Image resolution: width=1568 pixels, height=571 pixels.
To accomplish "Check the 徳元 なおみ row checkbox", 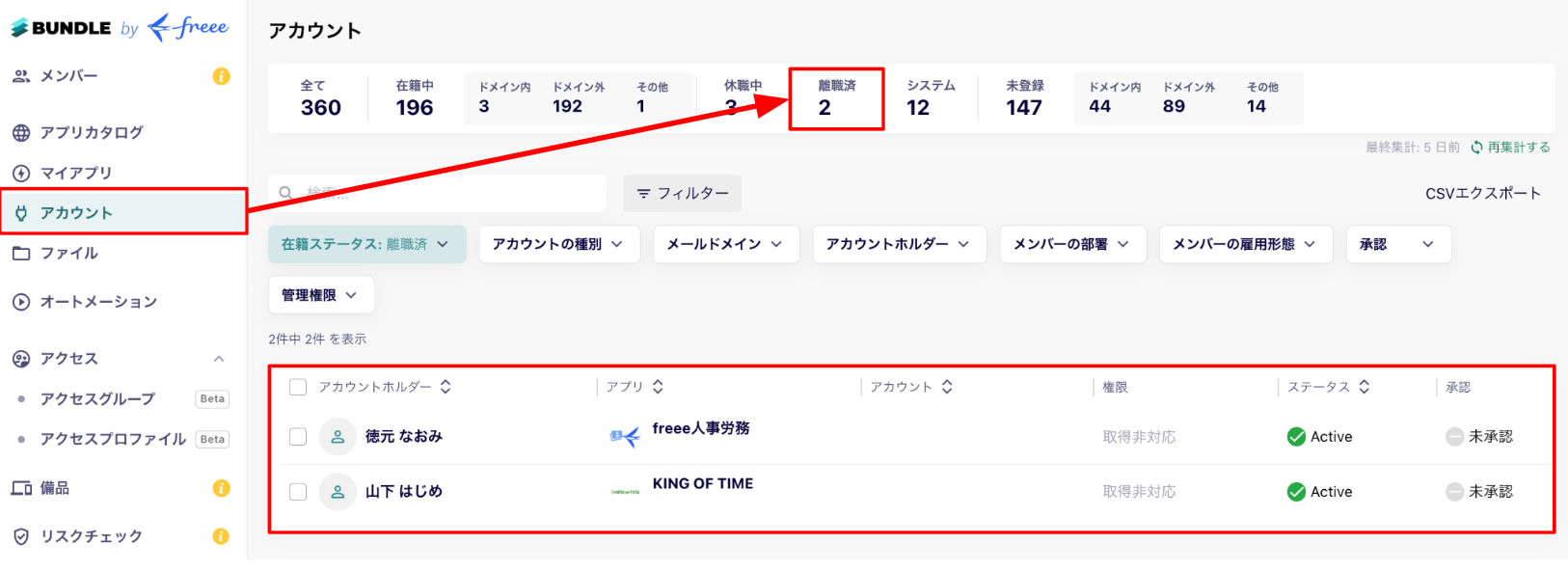I will 298,437.
